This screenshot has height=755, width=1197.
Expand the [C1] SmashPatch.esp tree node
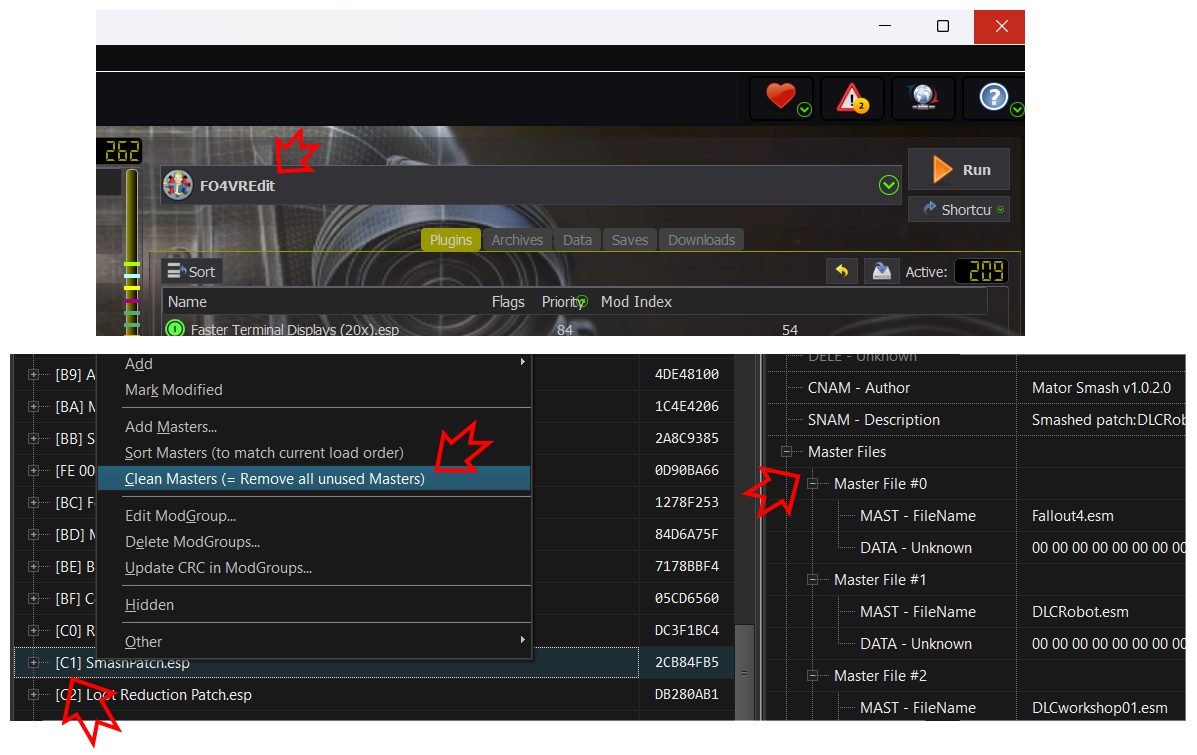coord(34,663)
